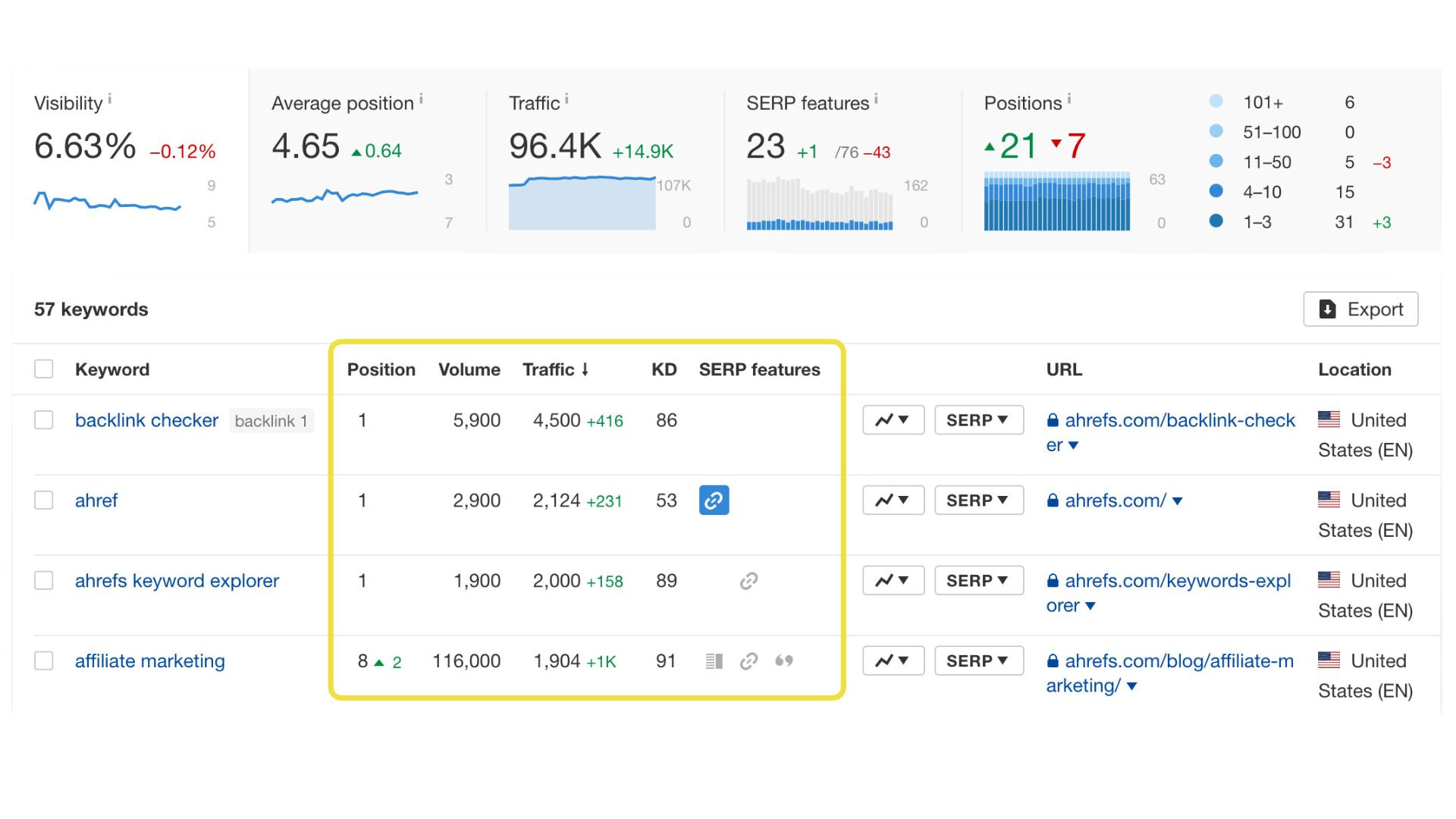The width and height of the screenshot is (1456, 819).
Task: Click the Export button
Action: 1360,309
